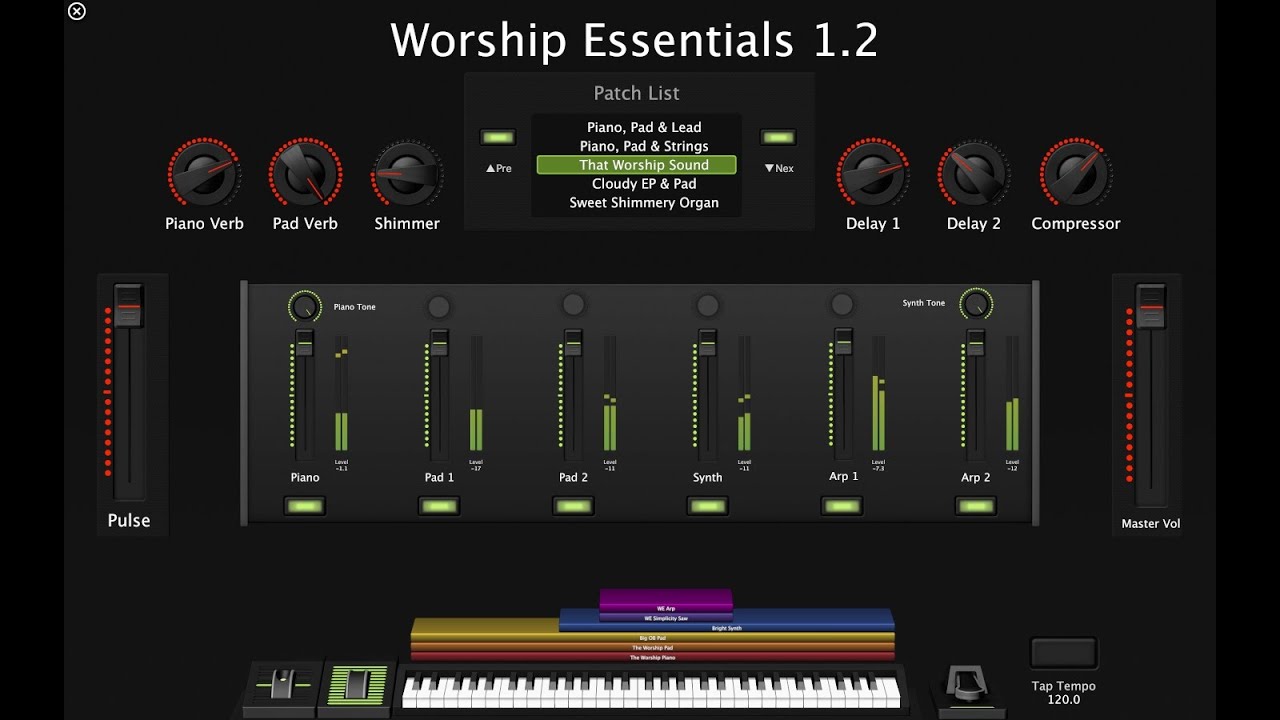
Task: Click the Piano channel volume fader
Action: 305,343
